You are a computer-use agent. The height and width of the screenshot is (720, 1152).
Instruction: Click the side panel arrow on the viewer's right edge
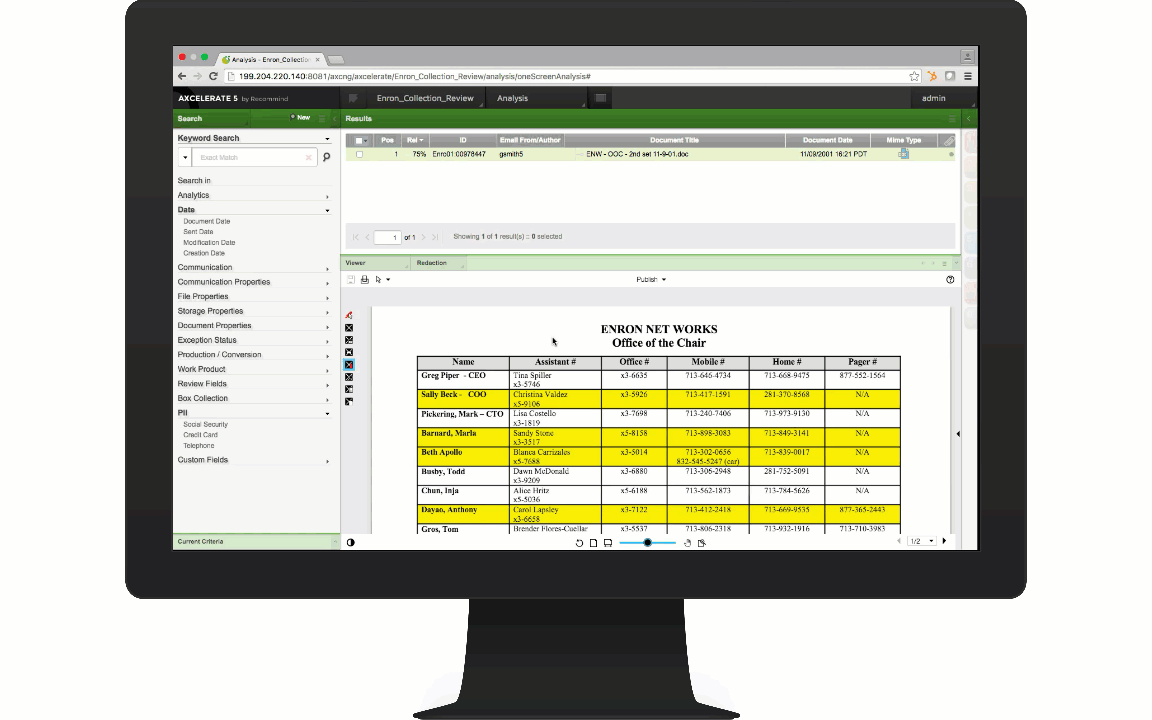coord(958,433)
